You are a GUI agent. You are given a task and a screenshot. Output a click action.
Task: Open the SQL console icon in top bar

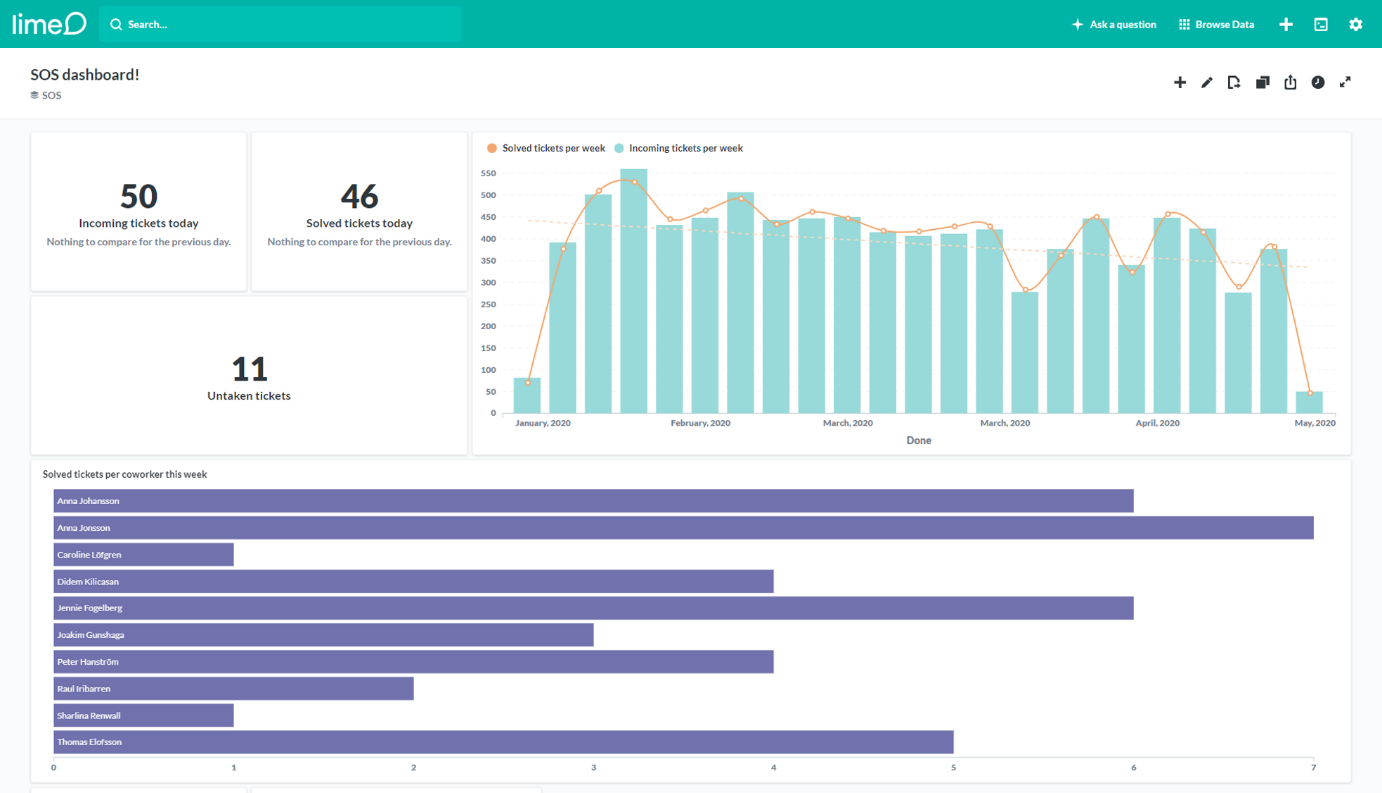[1321, 24]
